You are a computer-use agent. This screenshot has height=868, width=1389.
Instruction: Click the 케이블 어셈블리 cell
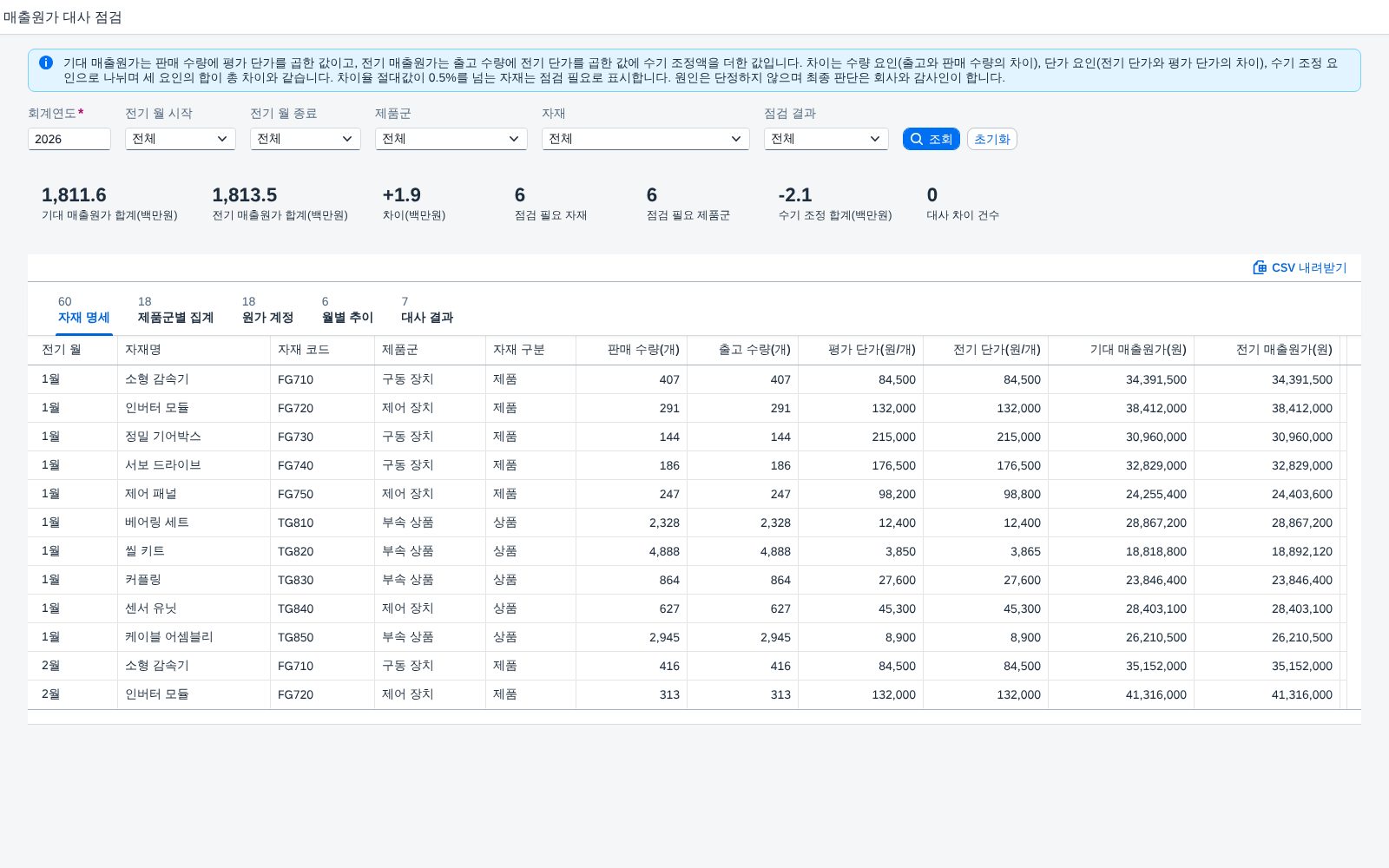coord(194,637)
